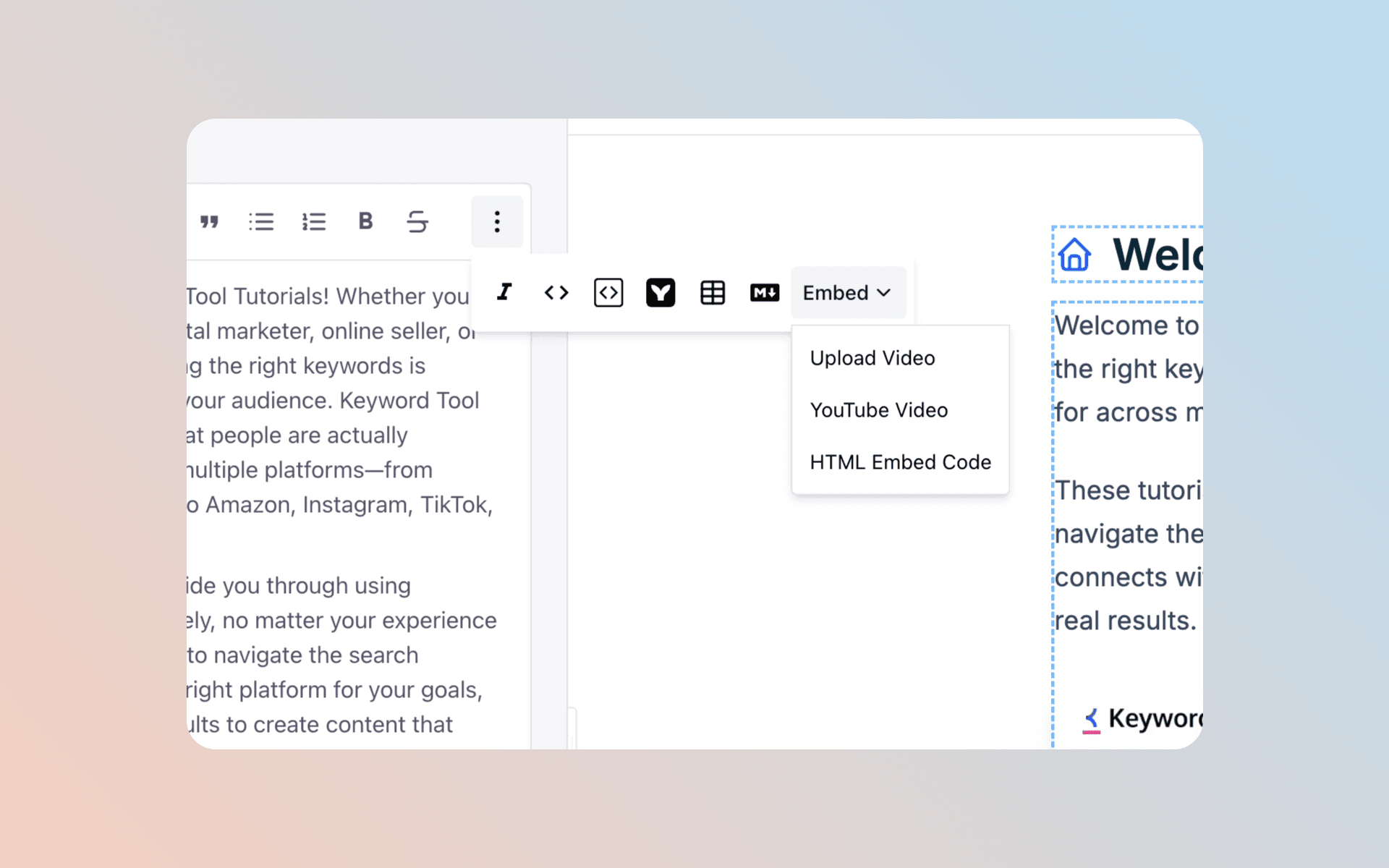The height and width of the screenshot is (868, 1389).
Task: Collapse the Embed menu chevron
Action: click(x=883, y=293)
